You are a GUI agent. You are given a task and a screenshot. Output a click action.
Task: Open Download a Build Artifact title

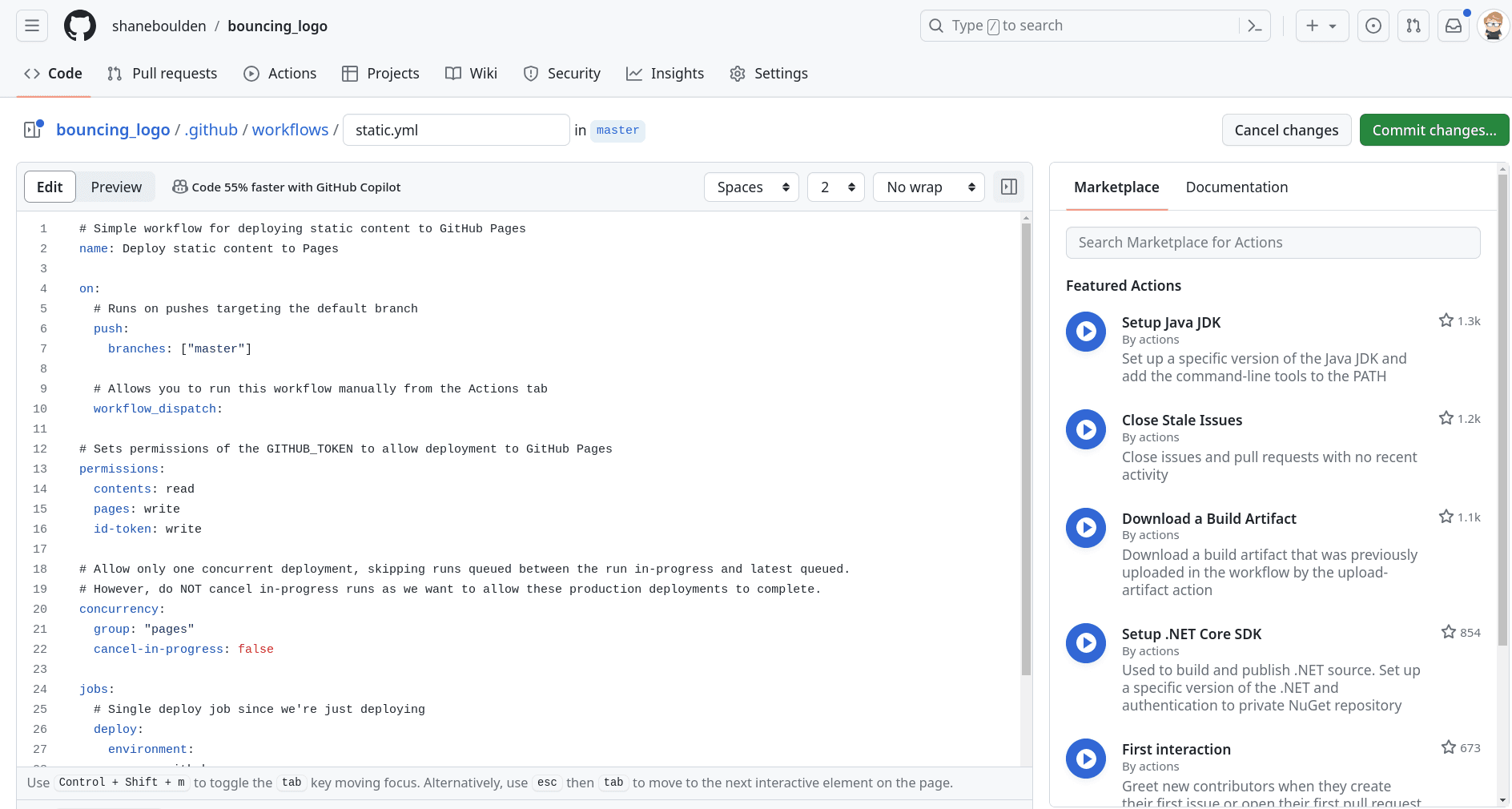click(x=1208, y=518)
